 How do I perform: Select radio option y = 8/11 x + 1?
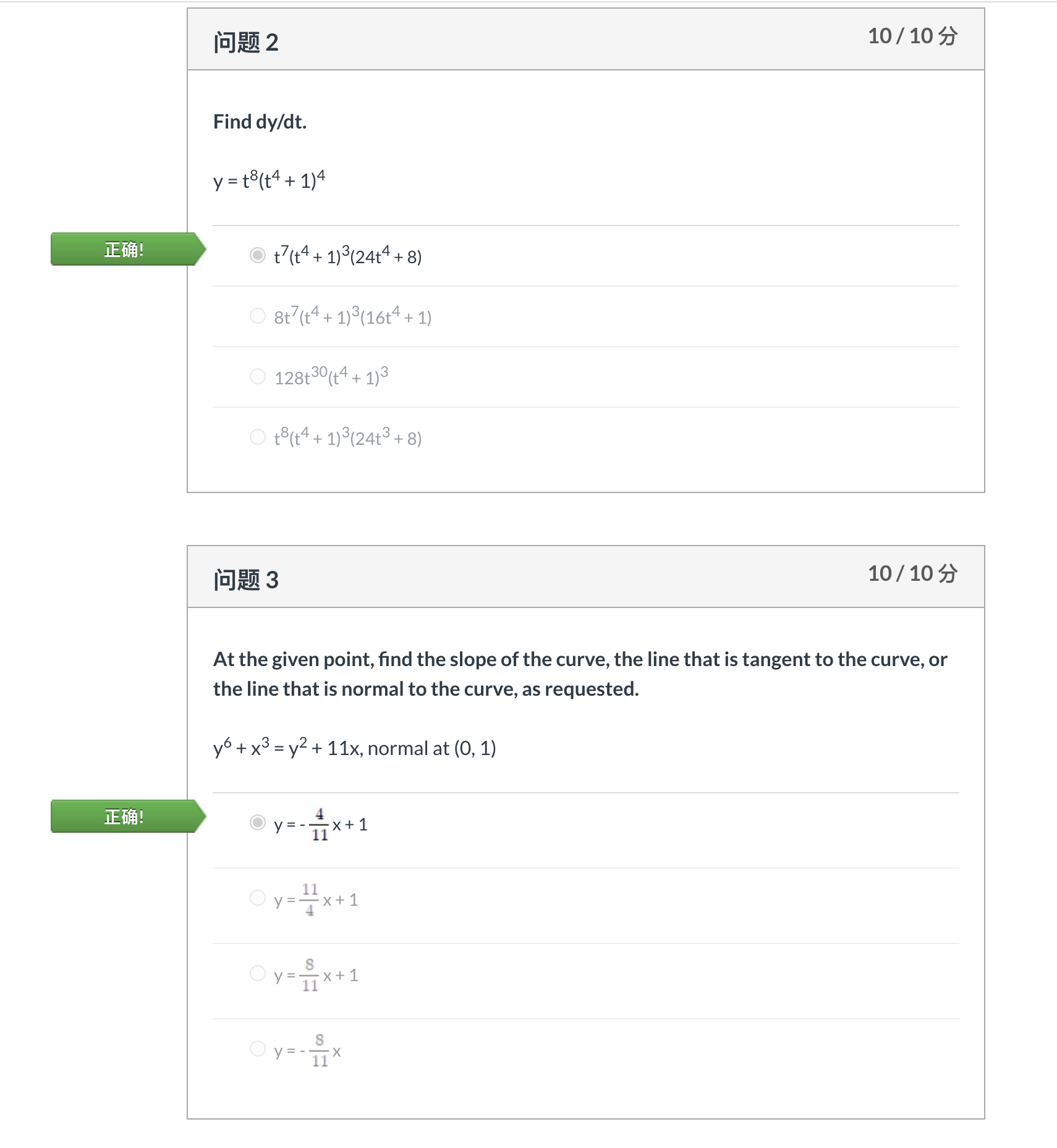258,973
